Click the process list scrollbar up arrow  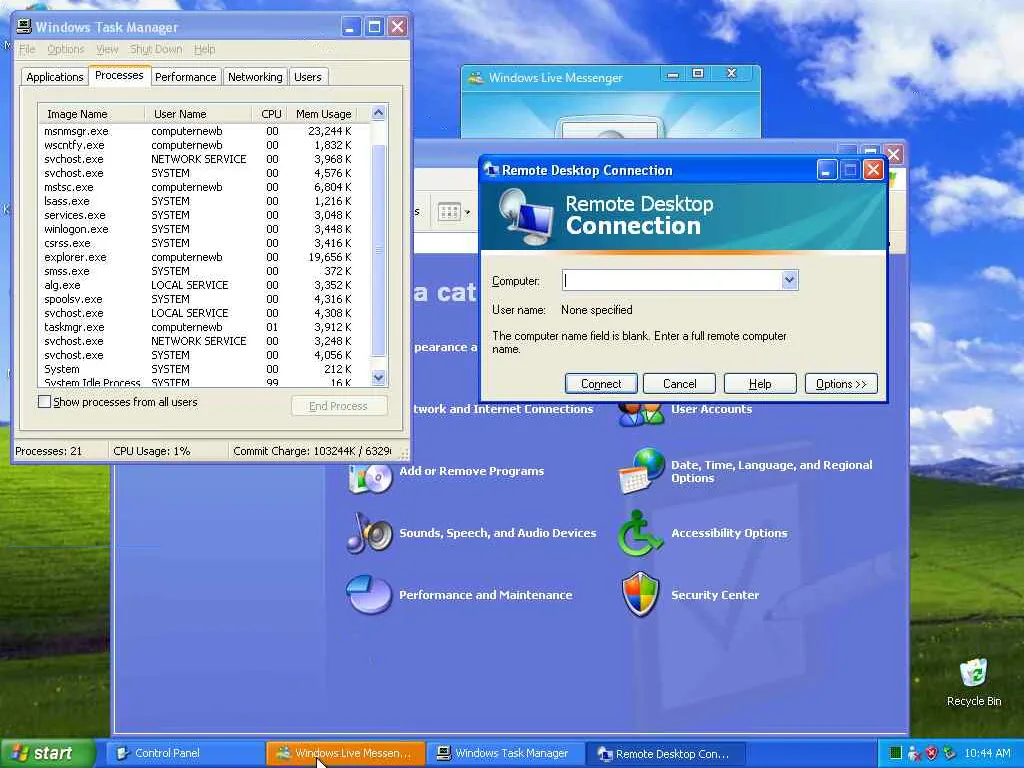coord(379,113)
